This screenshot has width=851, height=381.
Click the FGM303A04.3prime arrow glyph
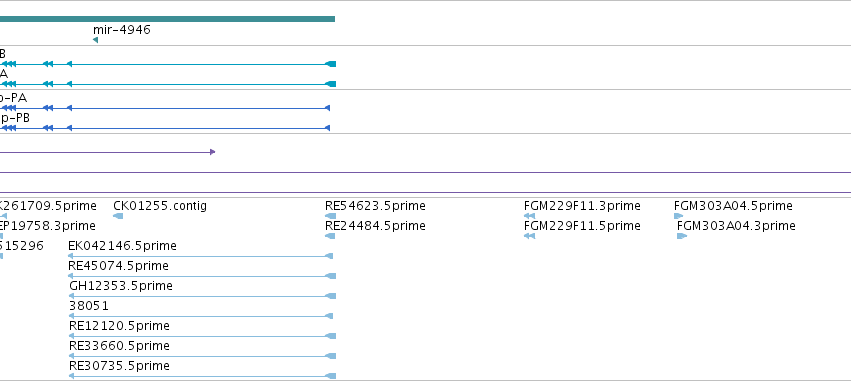click(x=682, y=236)
